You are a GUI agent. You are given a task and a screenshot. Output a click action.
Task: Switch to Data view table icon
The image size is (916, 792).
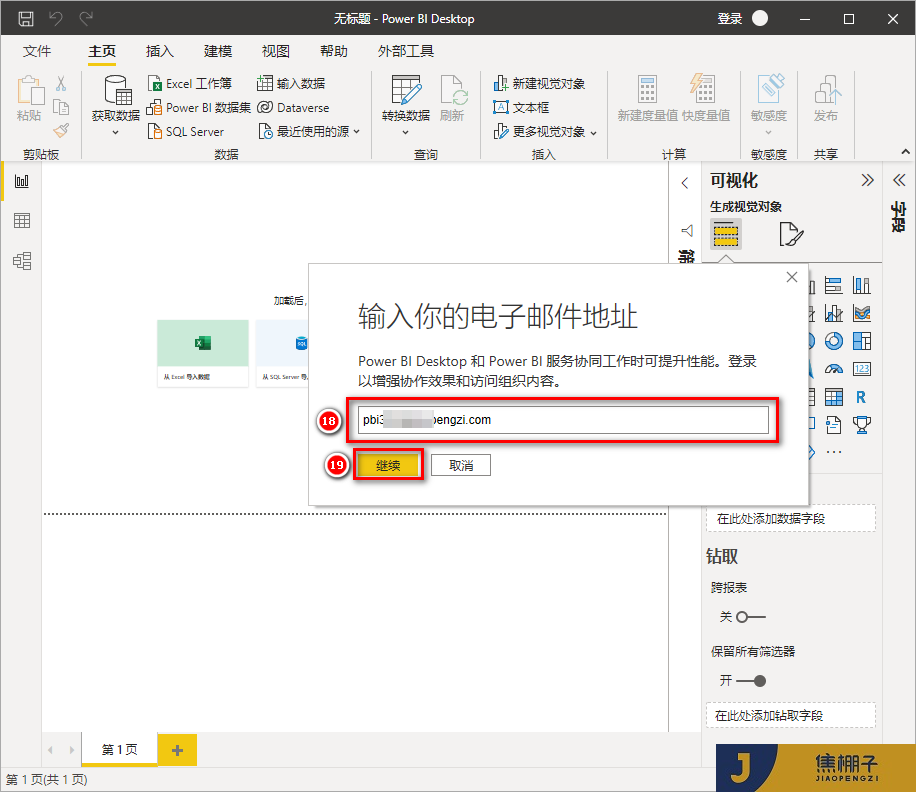click(x=22, y=221)
